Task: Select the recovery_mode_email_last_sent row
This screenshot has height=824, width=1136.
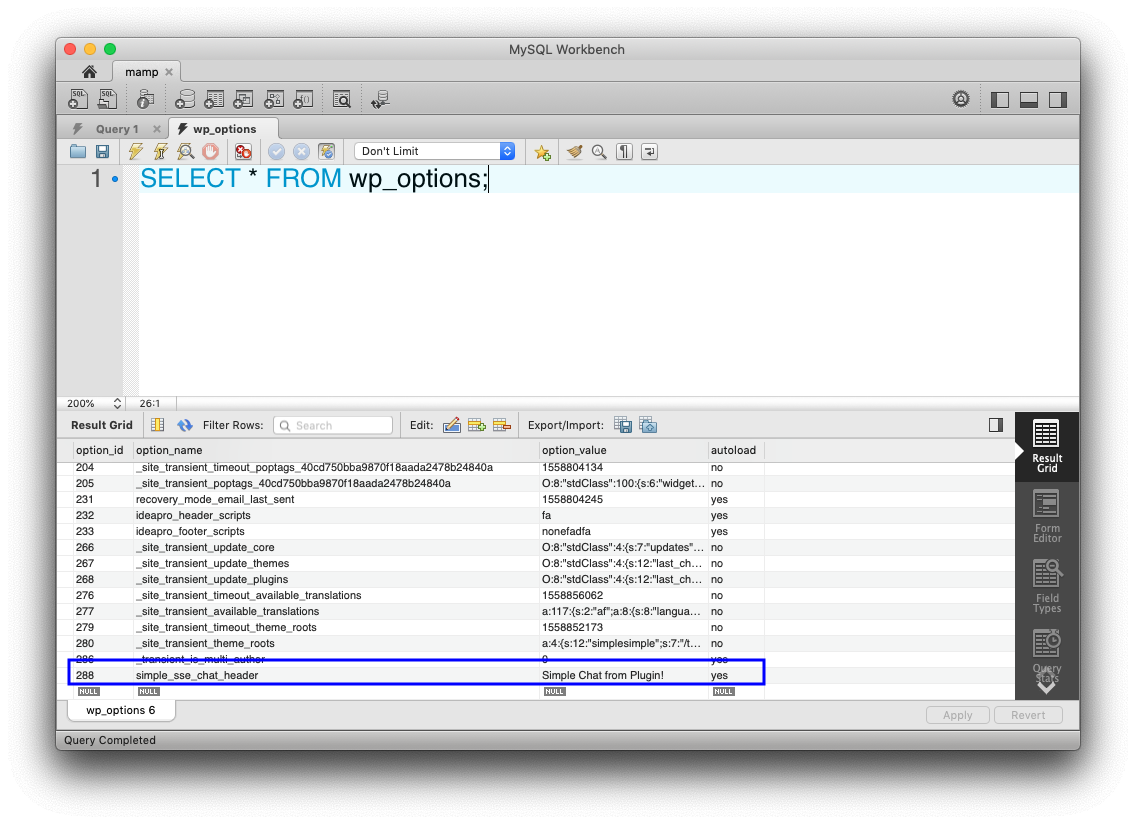Action: pos(419,499)
